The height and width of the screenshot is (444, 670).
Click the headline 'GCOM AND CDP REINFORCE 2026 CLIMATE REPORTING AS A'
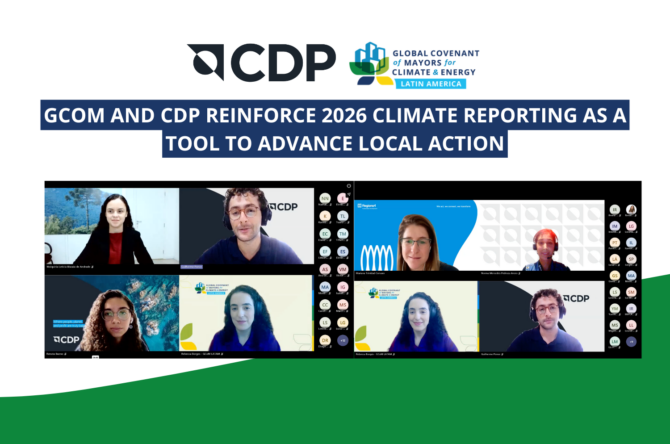(x=335, y=115)
